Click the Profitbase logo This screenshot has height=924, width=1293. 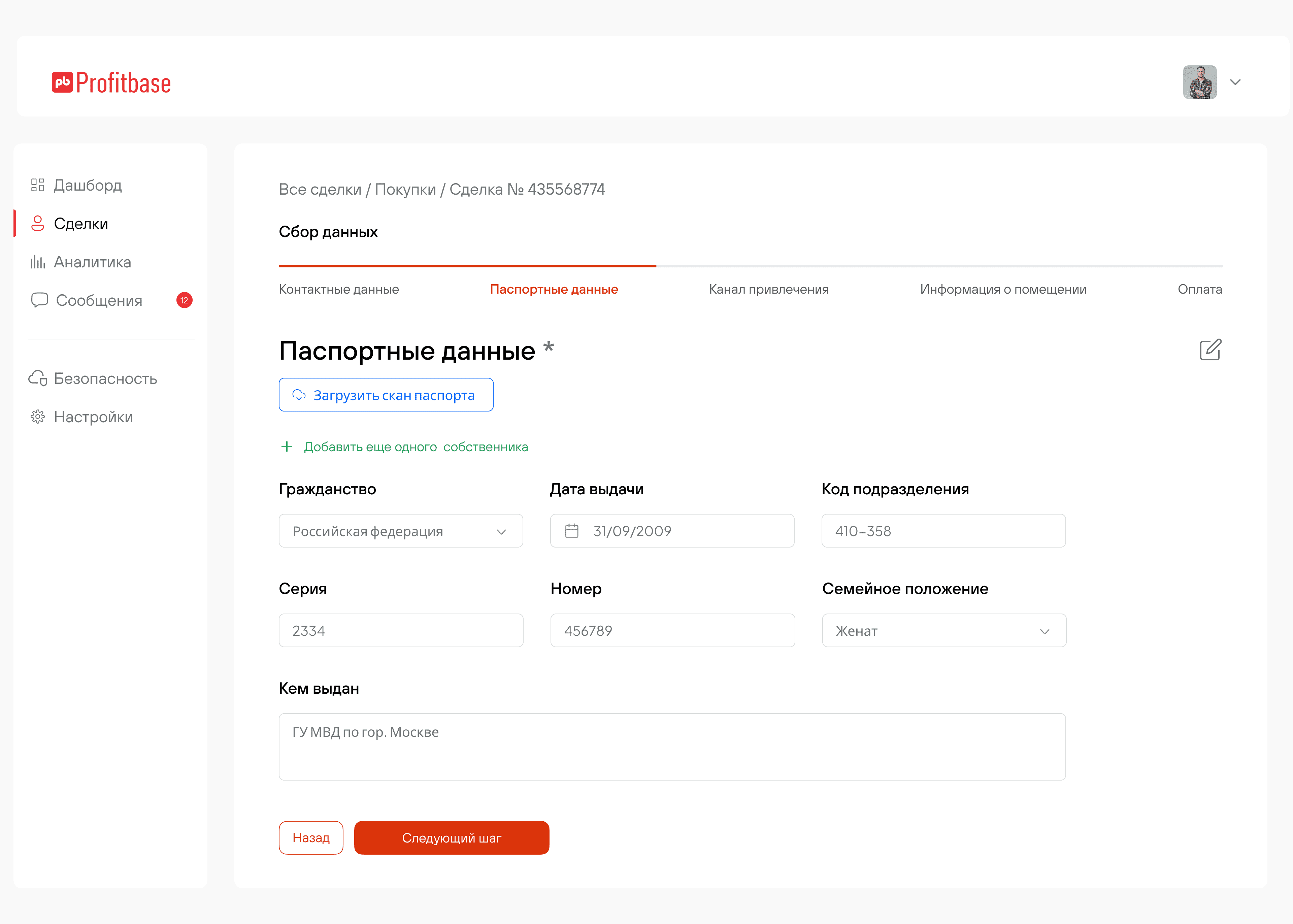(x=111, y=83)
